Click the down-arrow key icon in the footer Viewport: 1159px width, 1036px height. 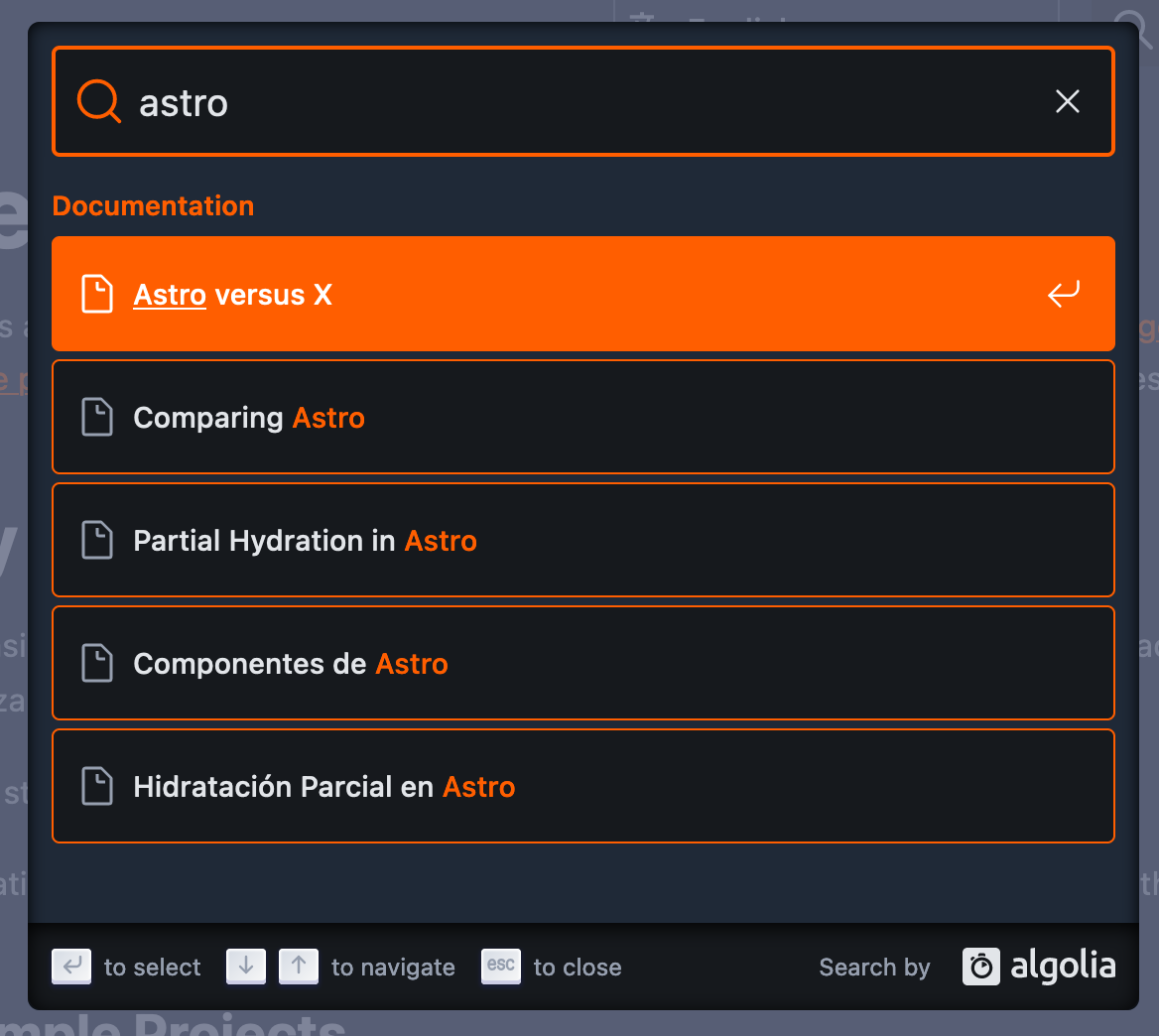(x=246, y=967)
